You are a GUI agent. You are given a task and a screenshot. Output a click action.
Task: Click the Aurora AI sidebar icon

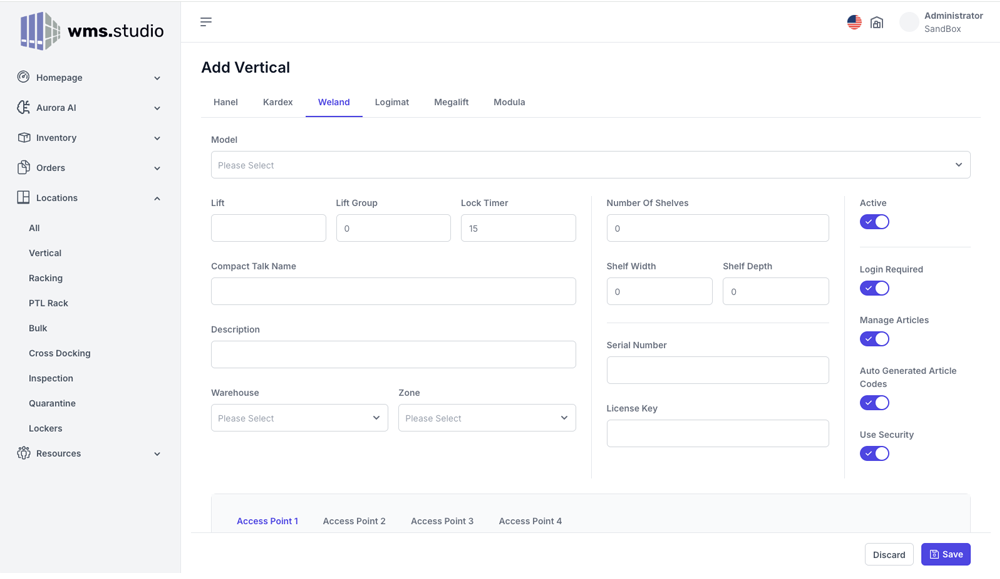24,107
